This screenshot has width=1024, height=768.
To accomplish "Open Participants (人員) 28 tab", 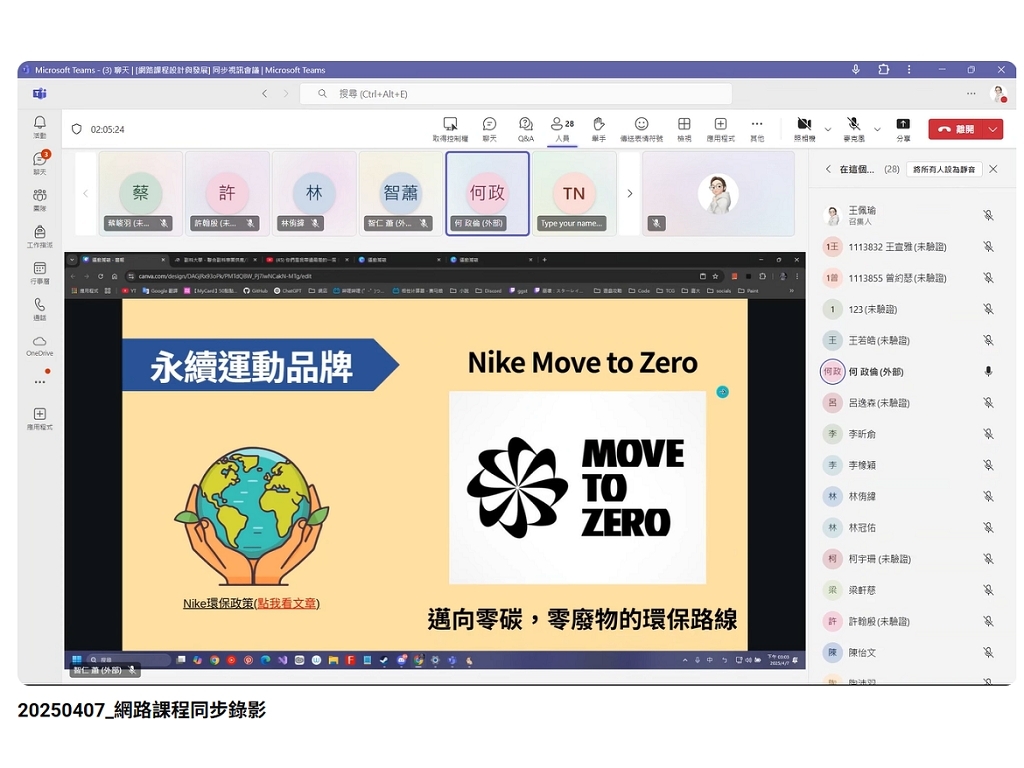I will pyautogui.click(x=562, y=129).
